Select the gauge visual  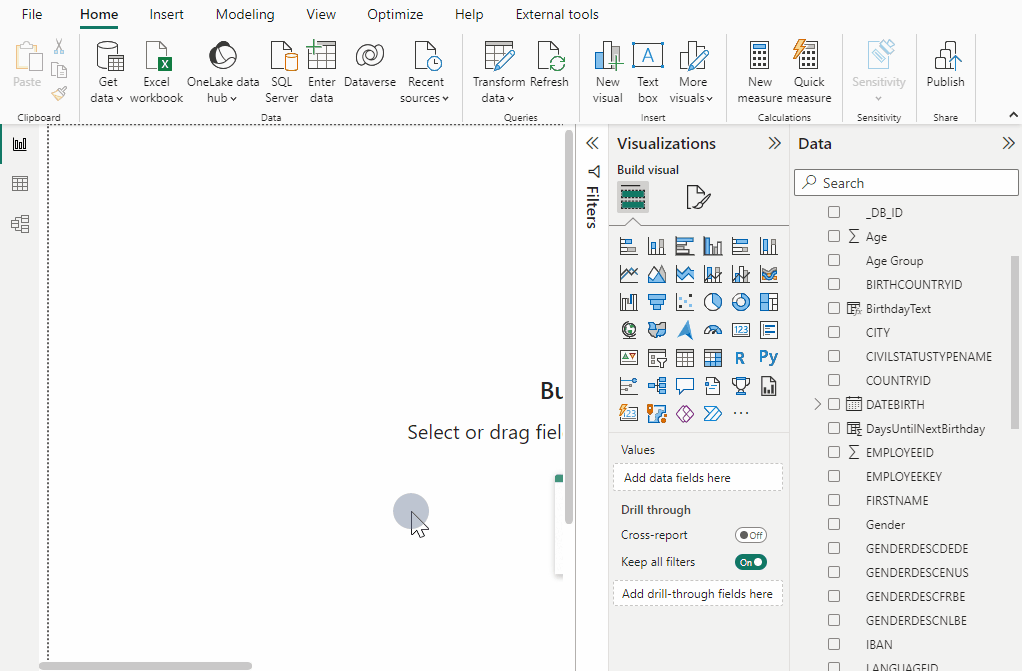click(x=712, y=330)
